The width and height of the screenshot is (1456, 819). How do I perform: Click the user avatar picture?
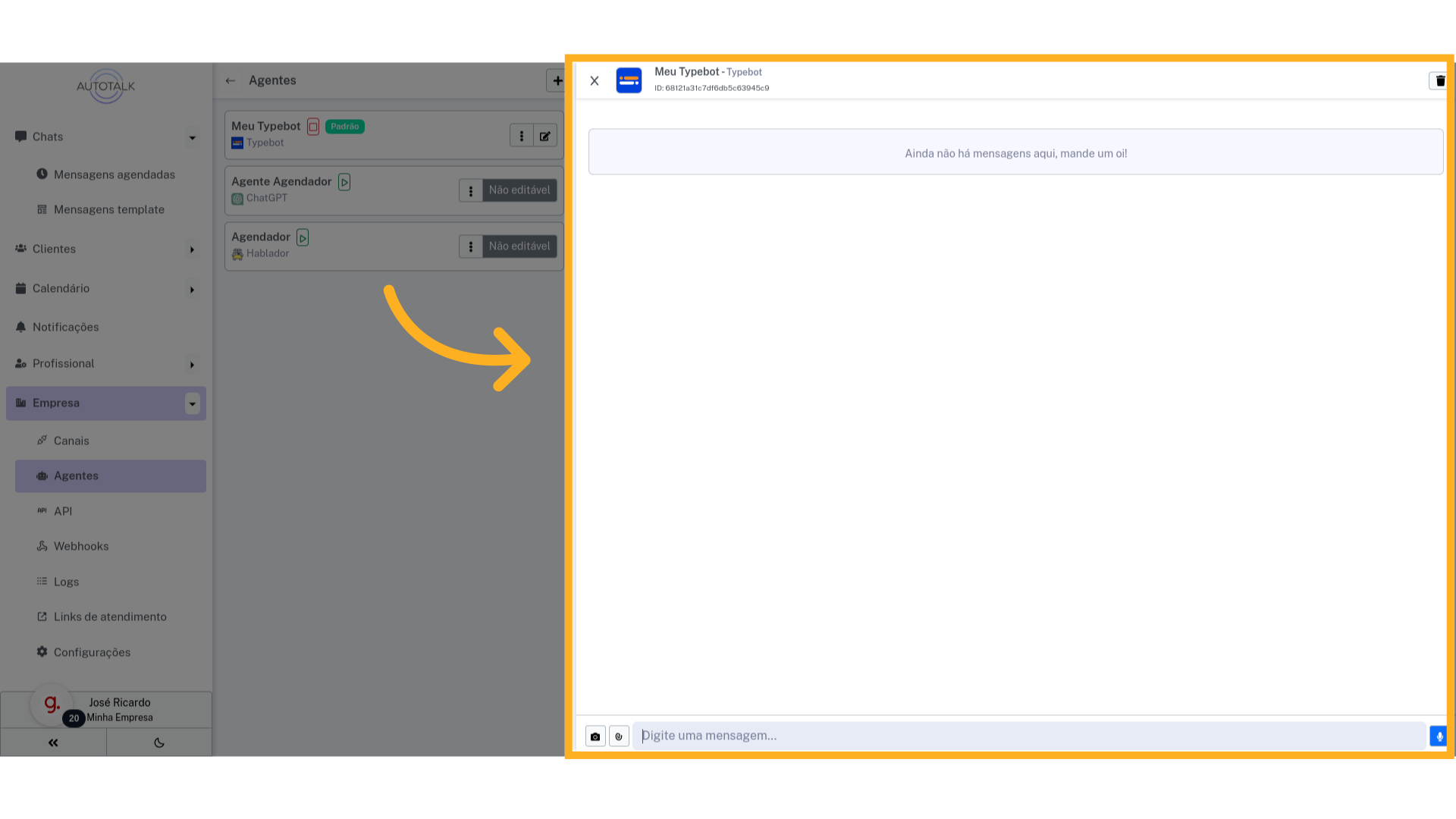[x=51, y=704]
